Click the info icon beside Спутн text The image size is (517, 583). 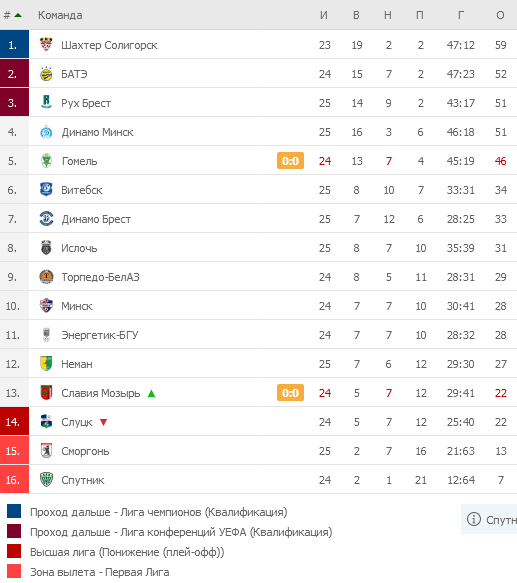click(x=473, y=519)
